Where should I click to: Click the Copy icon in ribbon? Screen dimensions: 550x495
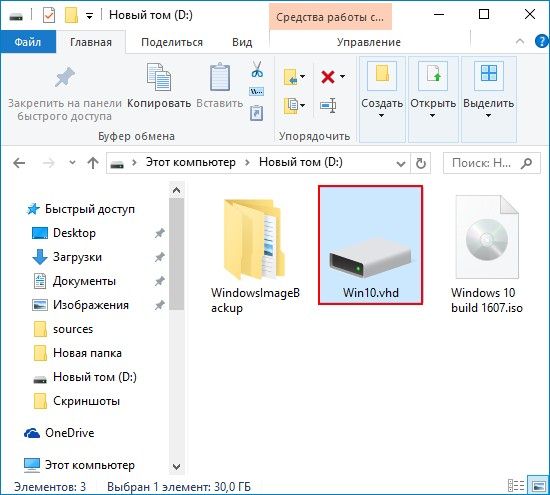pos(159,76)
